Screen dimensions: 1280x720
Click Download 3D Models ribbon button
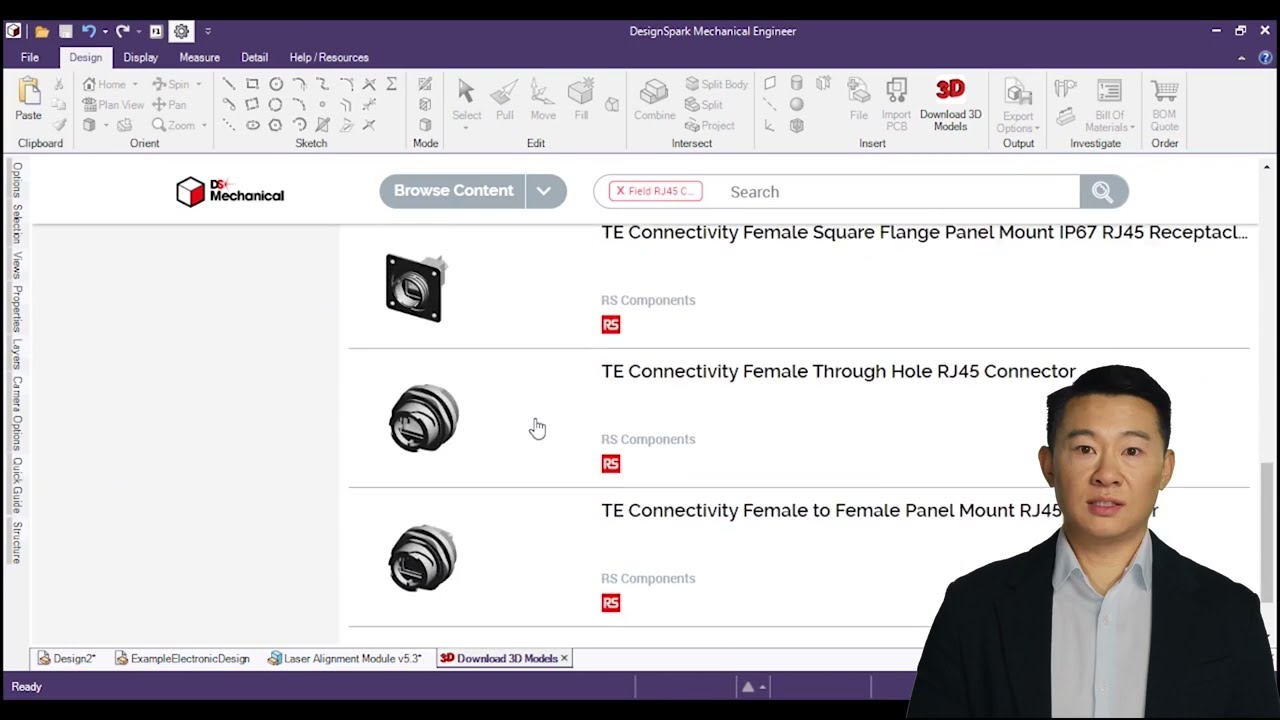[x=950, y=104]
